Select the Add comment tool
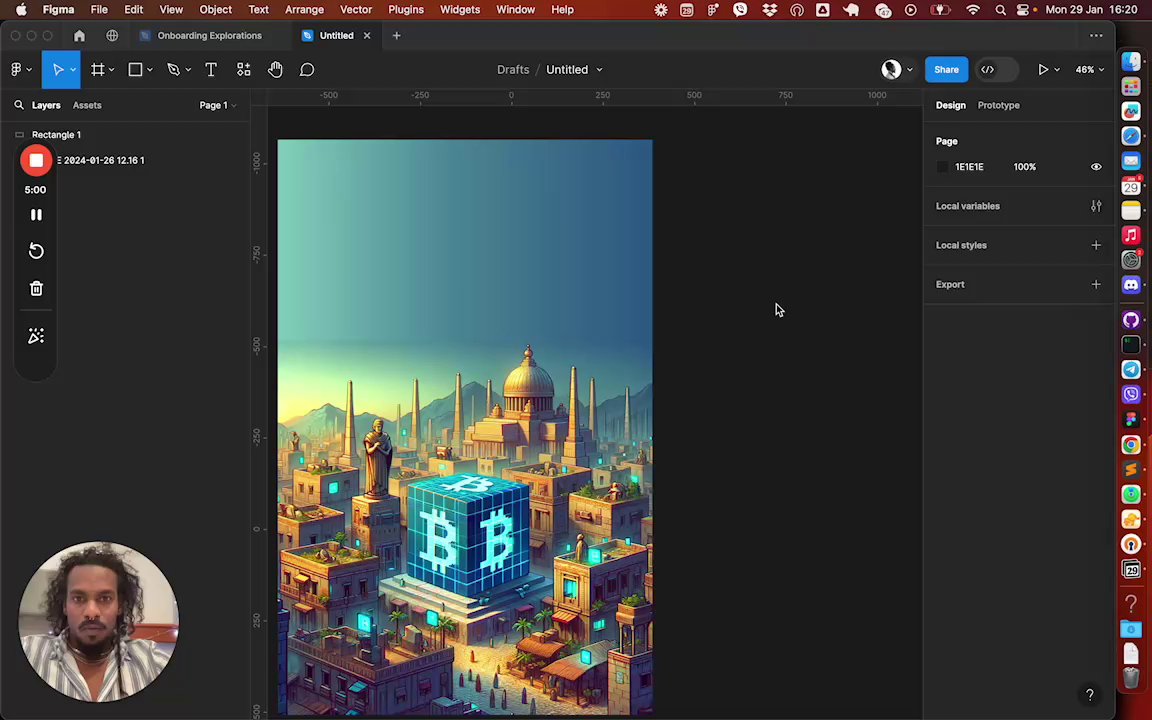Image resolution: width=1152 pixels, height=720 pixels. point(307,70)
